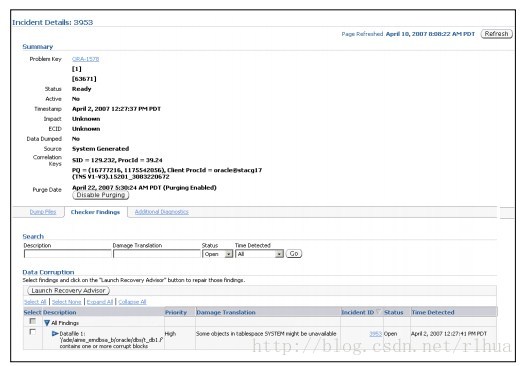Screen dimensions: 523x366
Task: Open the Additional Diagnostics tab
Action: (x=161, y=212)
